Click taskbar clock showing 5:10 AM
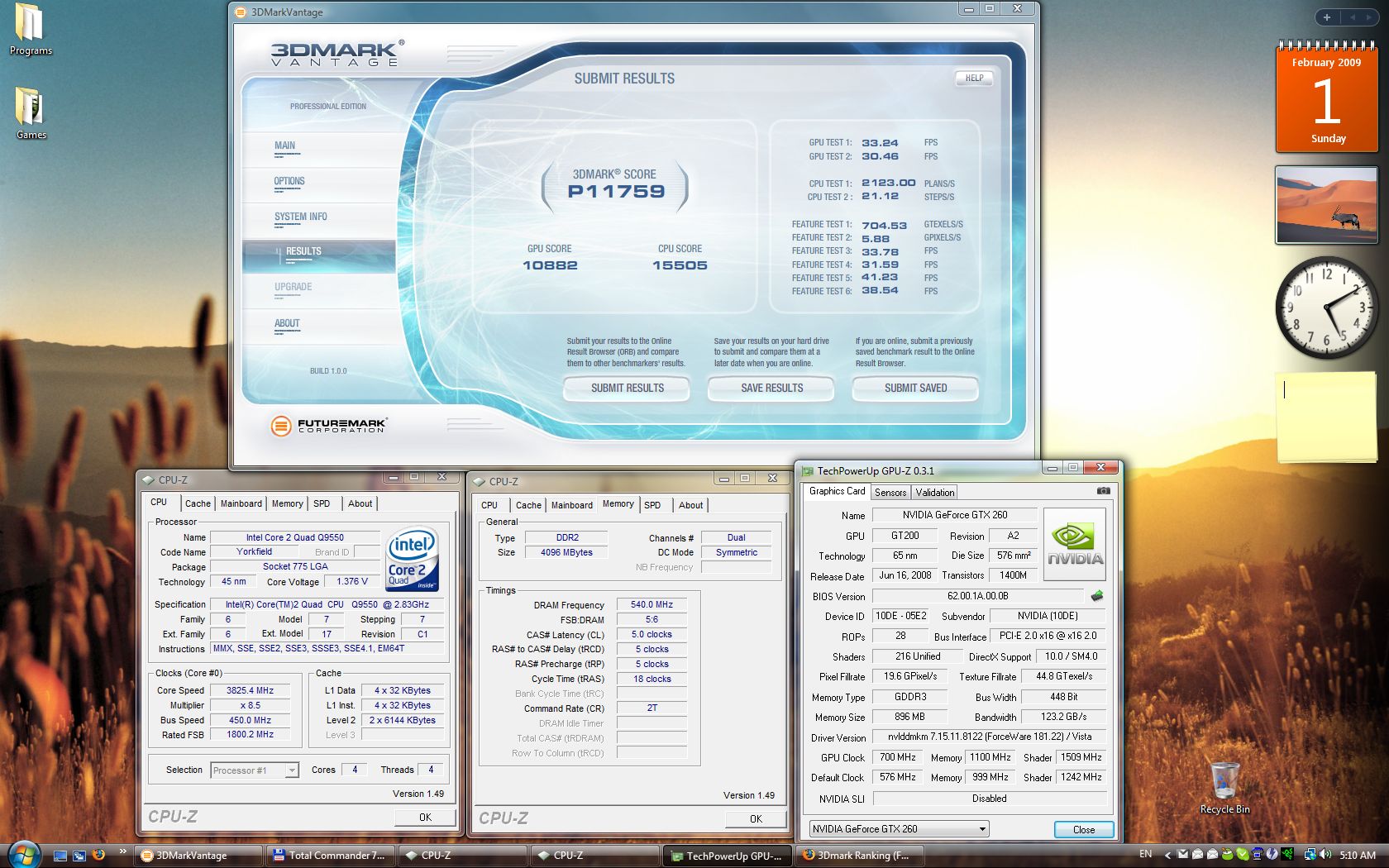 coord(1358,855)
